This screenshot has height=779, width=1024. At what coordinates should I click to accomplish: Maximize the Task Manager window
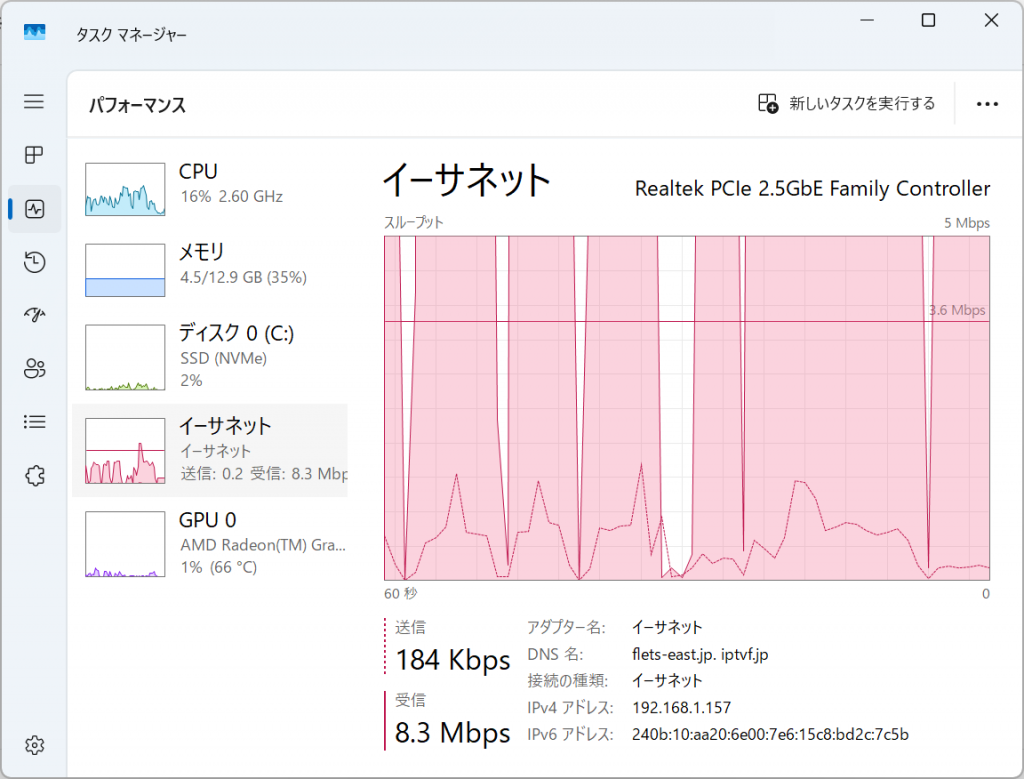pyautogui.click(x=928, y=20)
